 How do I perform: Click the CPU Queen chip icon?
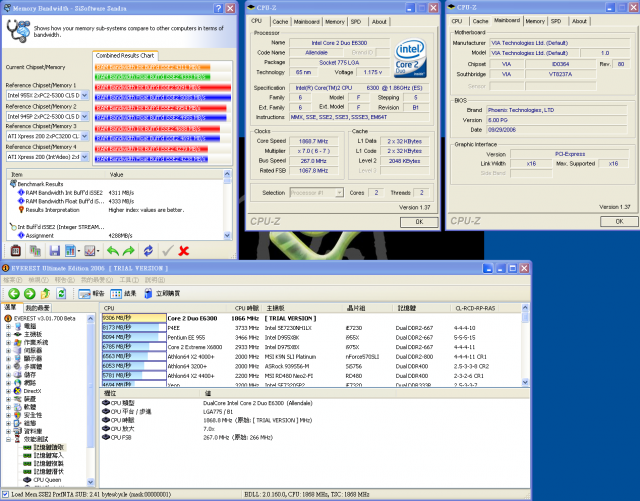27,480
